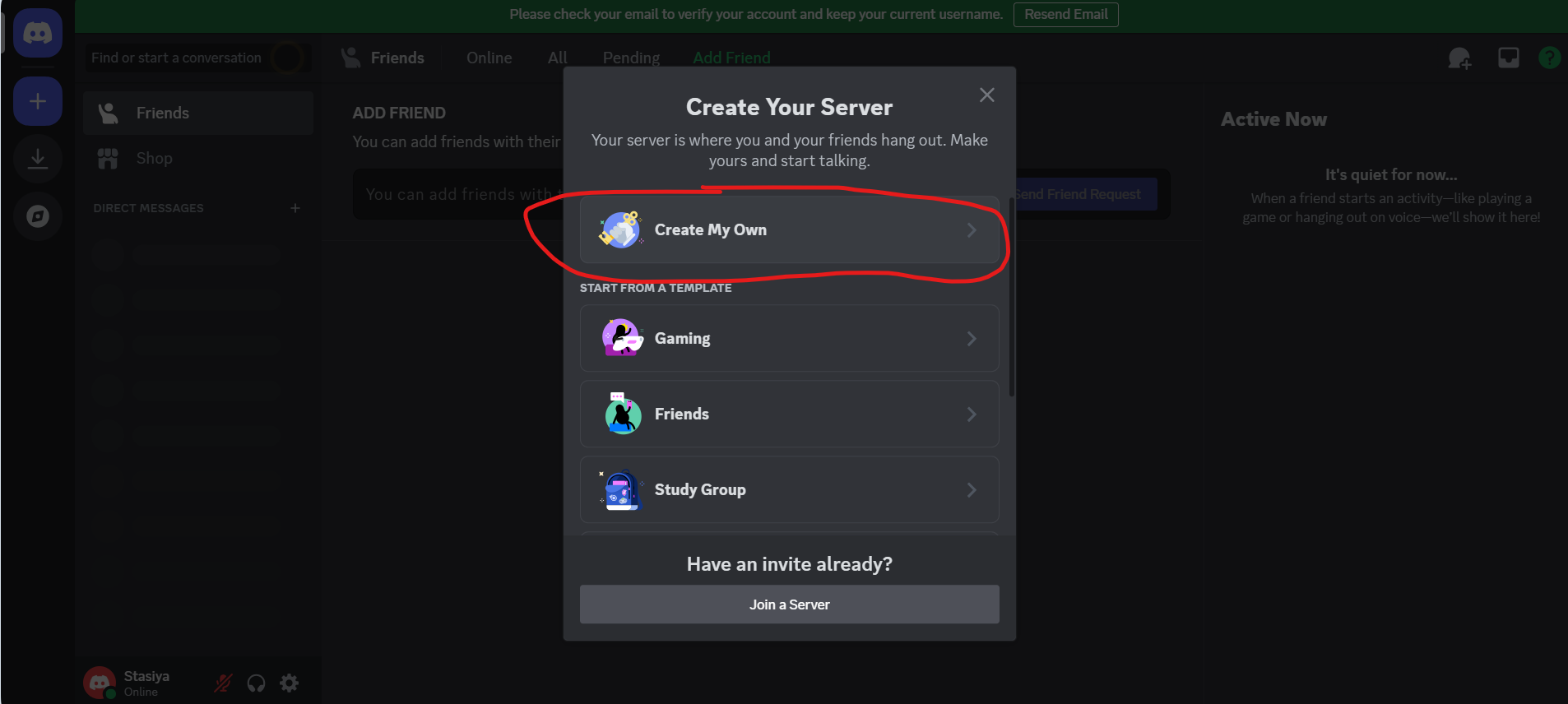Select the Add Friend tab

click(x=731, y=58)
